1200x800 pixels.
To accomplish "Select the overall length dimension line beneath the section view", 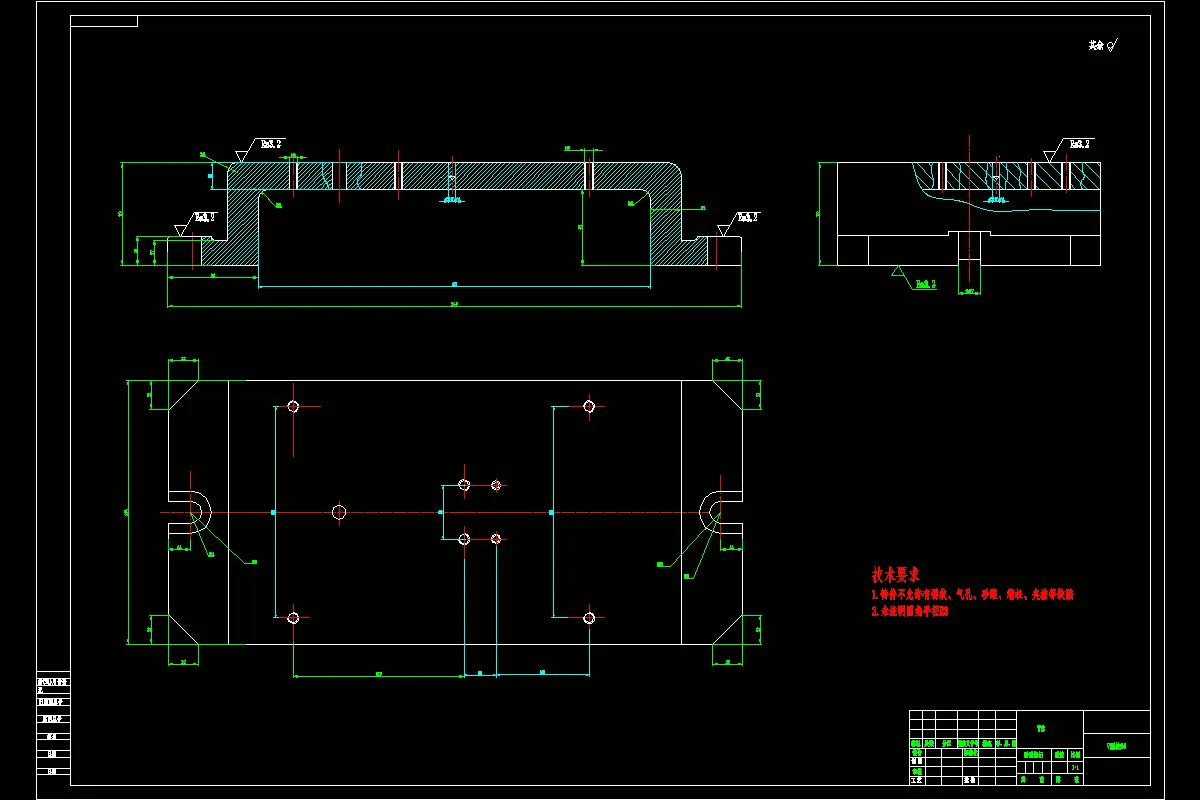I will pos(454,307).
